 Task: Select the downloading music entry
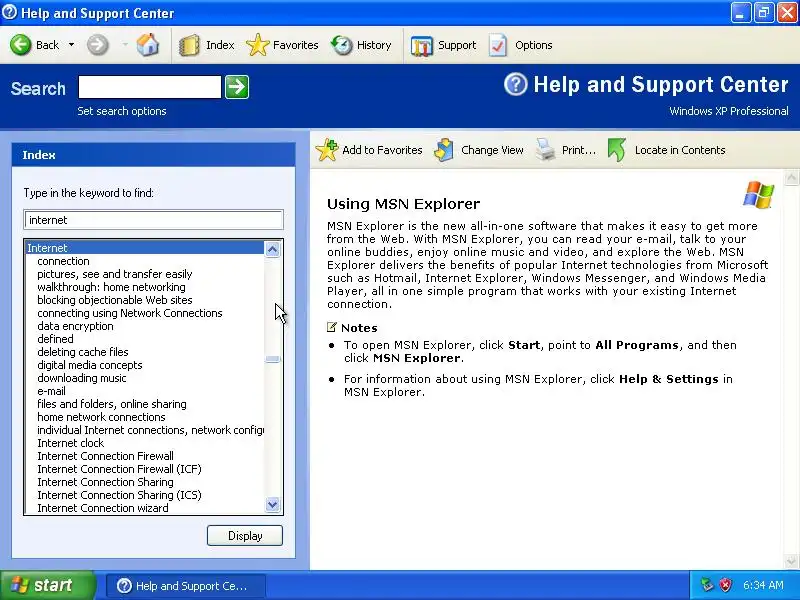pos(82,378)
